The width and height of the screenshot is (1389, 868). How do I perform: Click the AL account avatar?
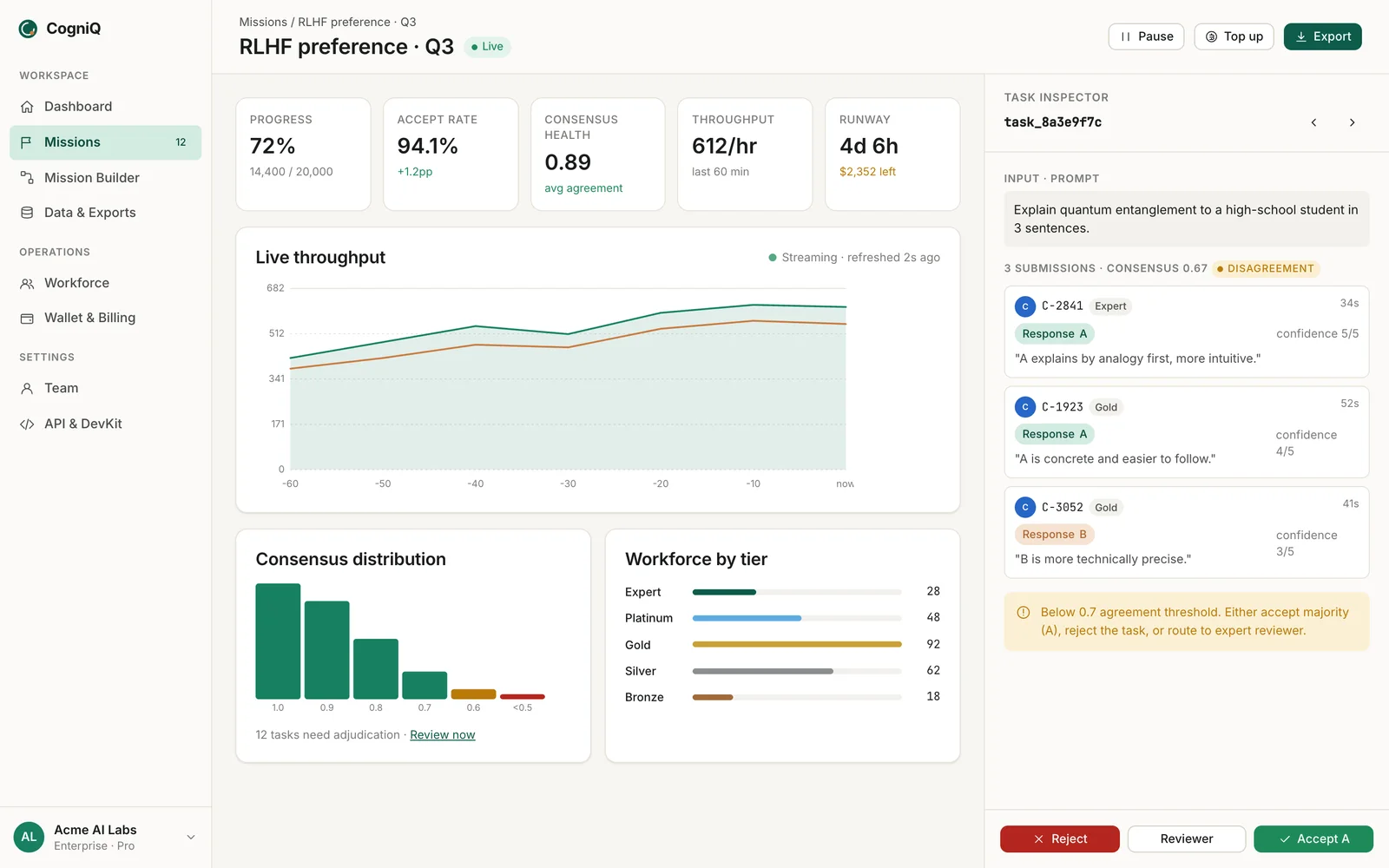(x=29, y=838)
